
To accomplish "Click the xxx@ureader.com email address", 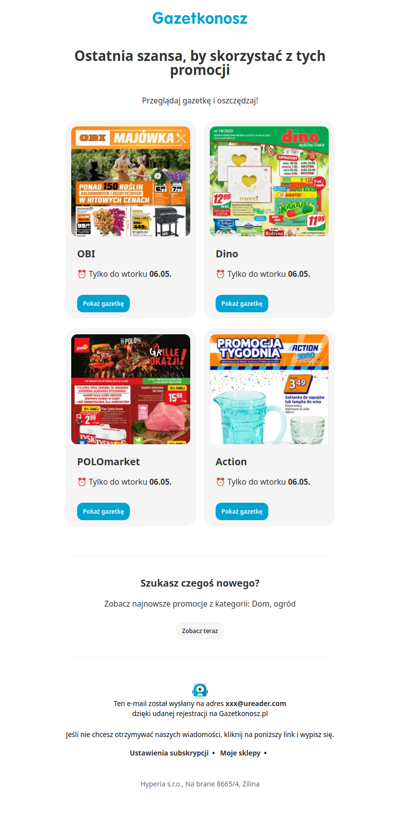I will point(256,704).
